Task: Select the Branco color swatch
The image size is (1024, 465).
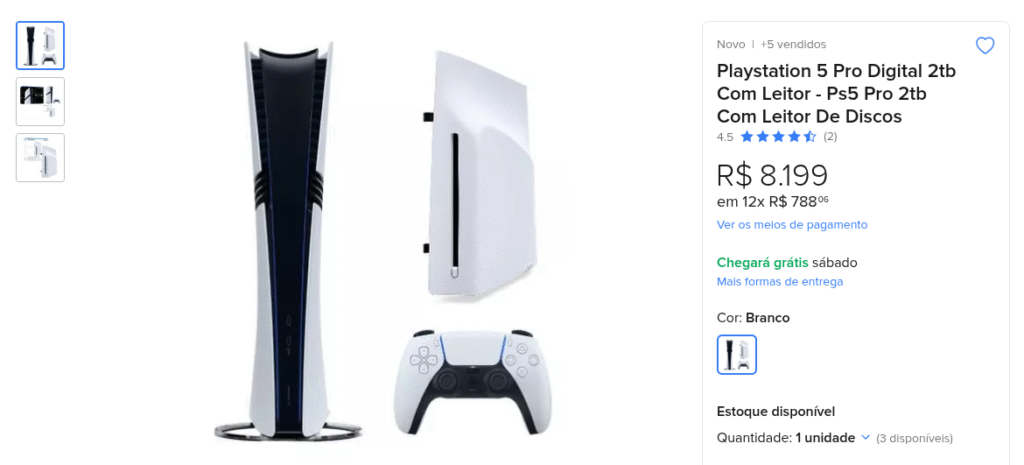Action: point(737,355)
